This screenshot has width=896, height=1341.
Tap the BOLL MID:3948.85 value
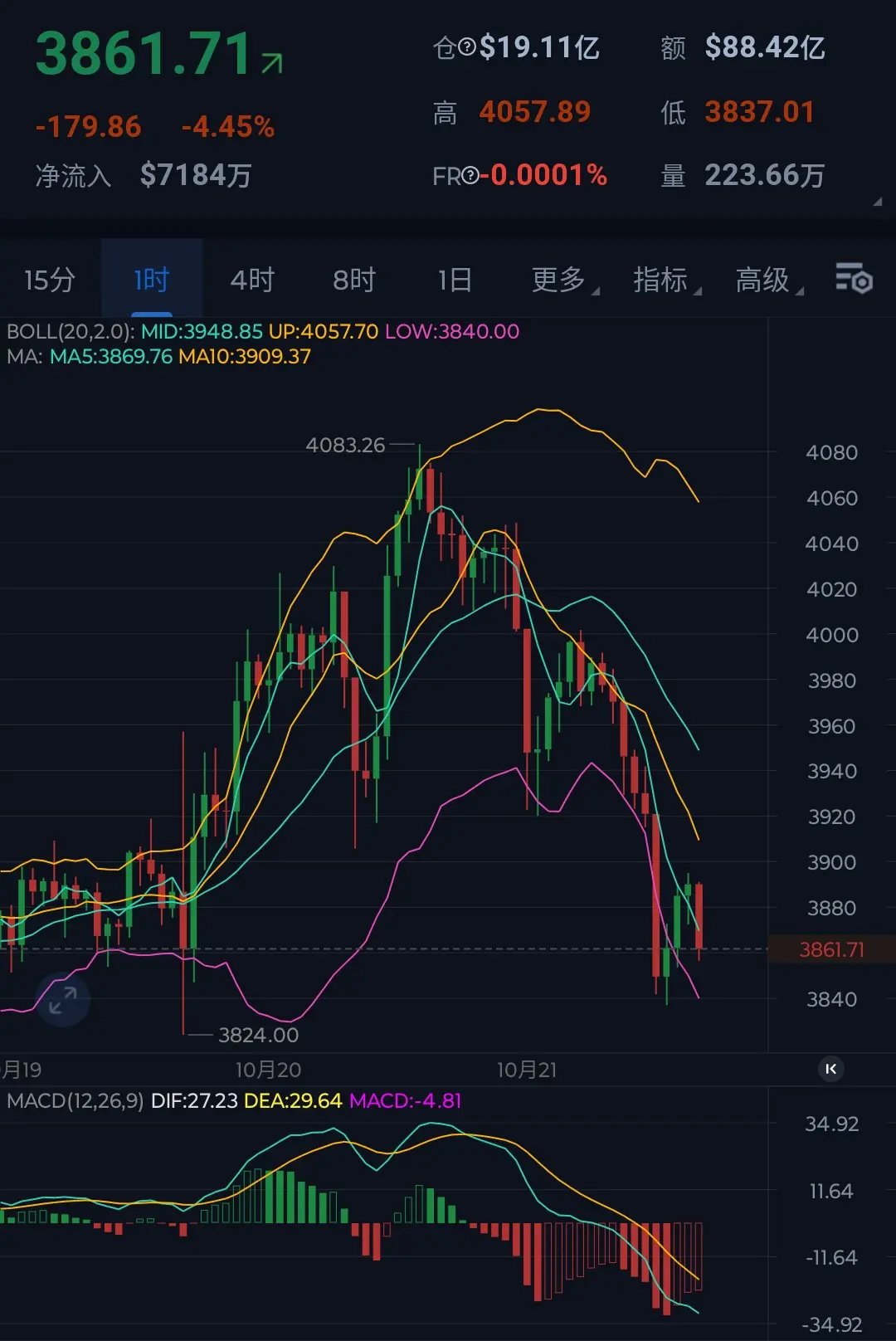click(202, 331)
